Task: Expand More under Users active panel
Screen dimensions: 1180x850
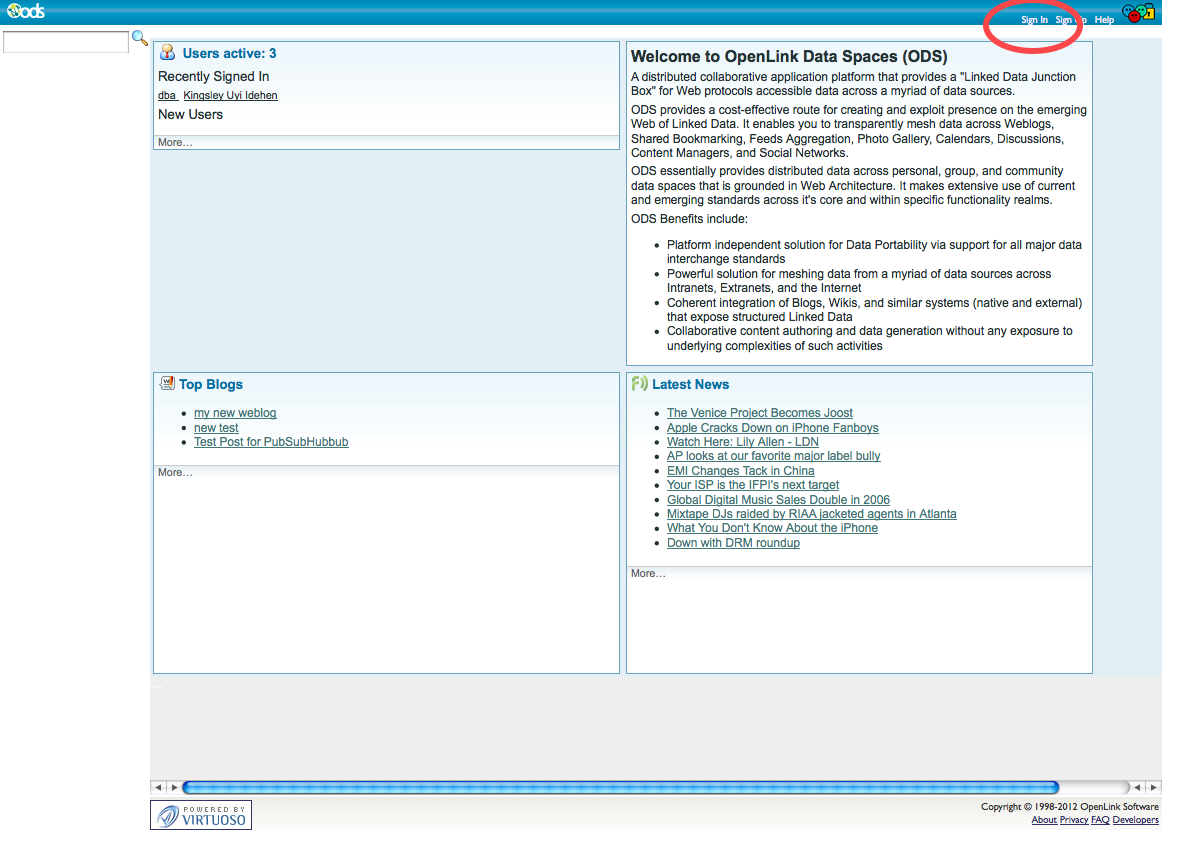Action: (x=175, y=143)
